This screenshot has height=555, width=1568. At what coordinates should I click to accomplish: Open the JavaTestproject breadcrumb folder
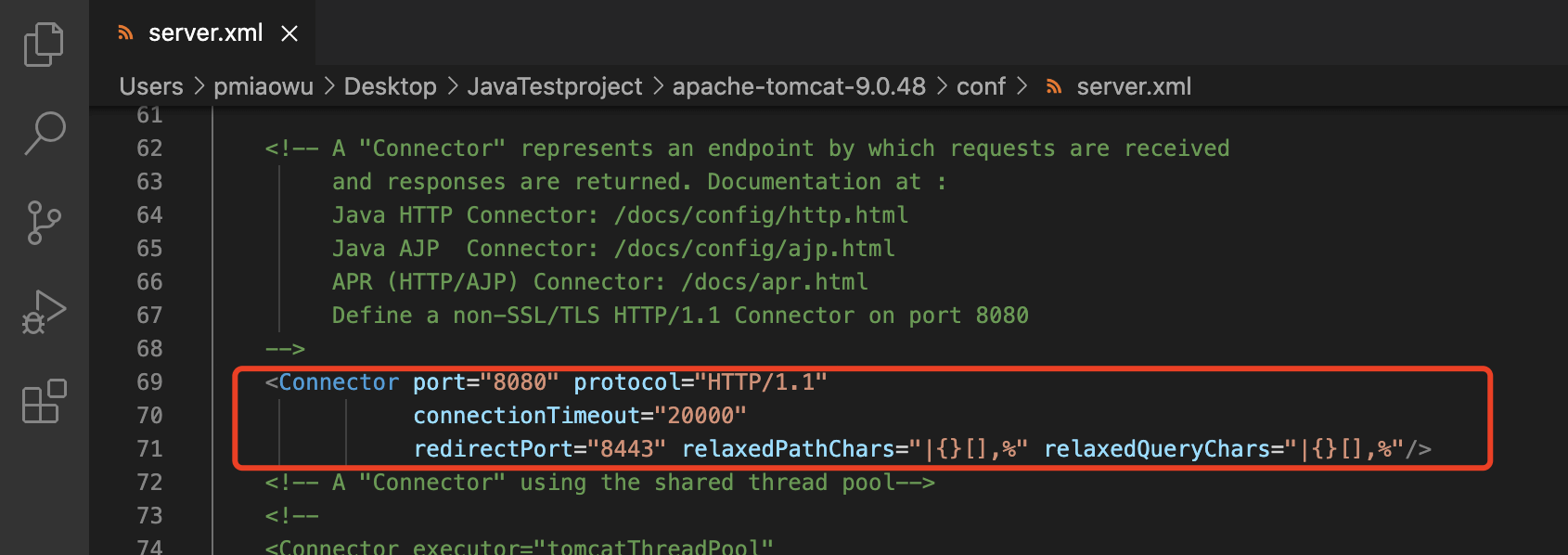[x=554, y=86]
